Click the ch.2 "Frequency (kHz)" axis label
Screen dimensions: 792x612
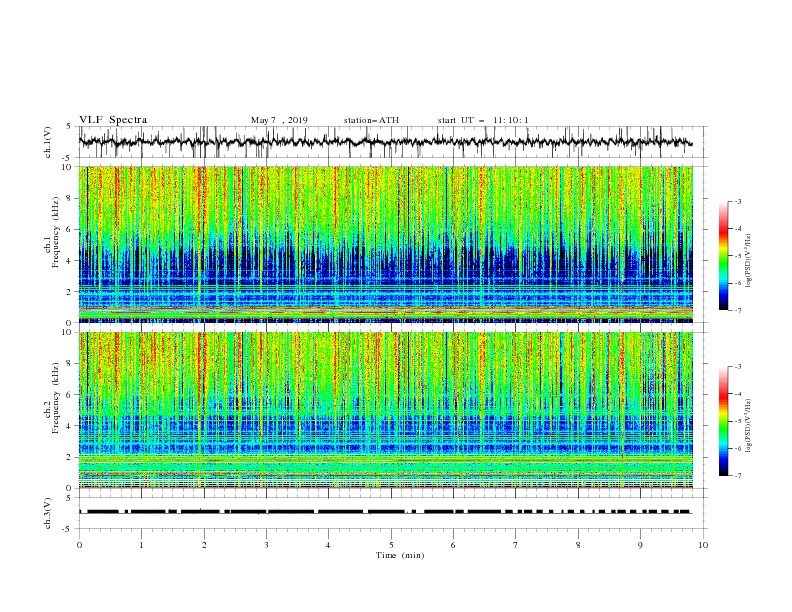click(x=58, y=397)
